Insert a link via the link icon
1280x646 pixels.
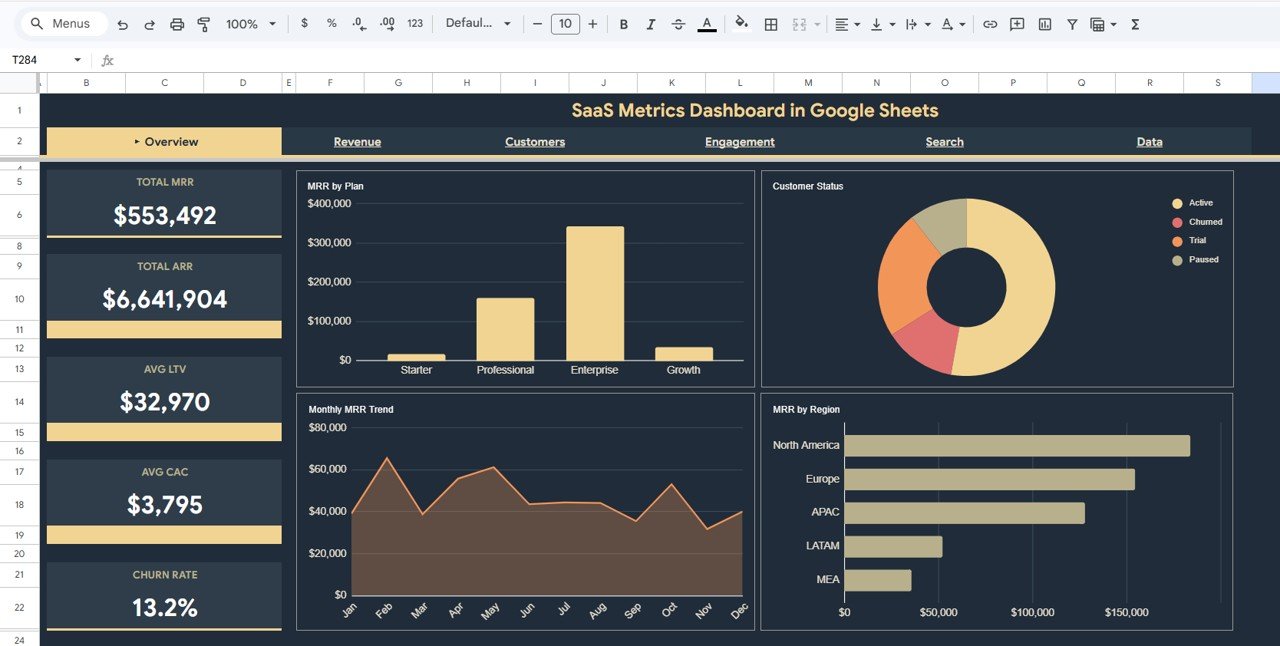point(990,23)
